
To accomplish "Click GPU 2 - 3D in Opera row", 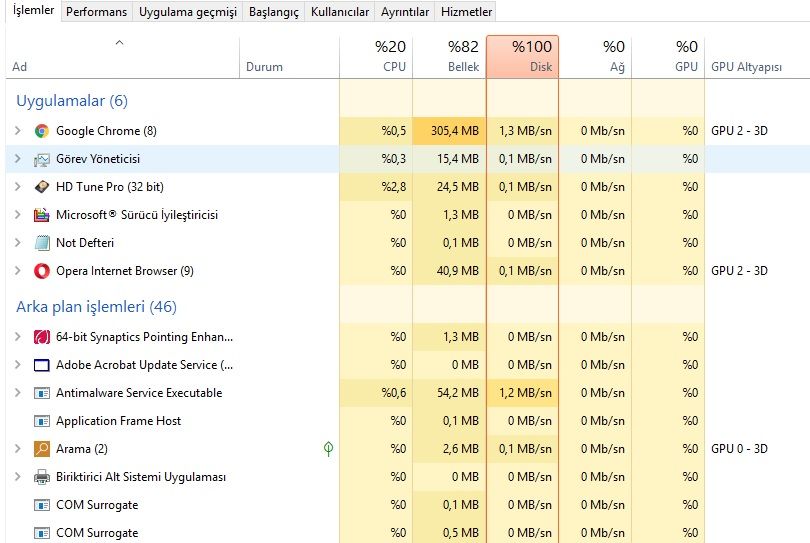I will [739, 270].
